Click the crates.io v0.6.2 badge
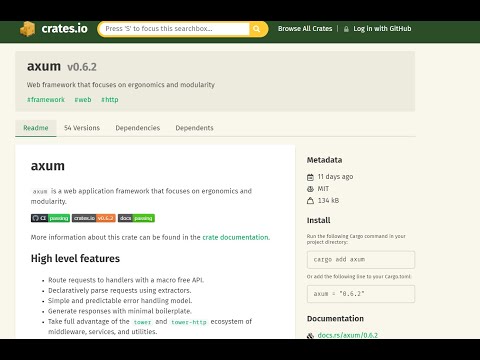 [x=94, y=218]
